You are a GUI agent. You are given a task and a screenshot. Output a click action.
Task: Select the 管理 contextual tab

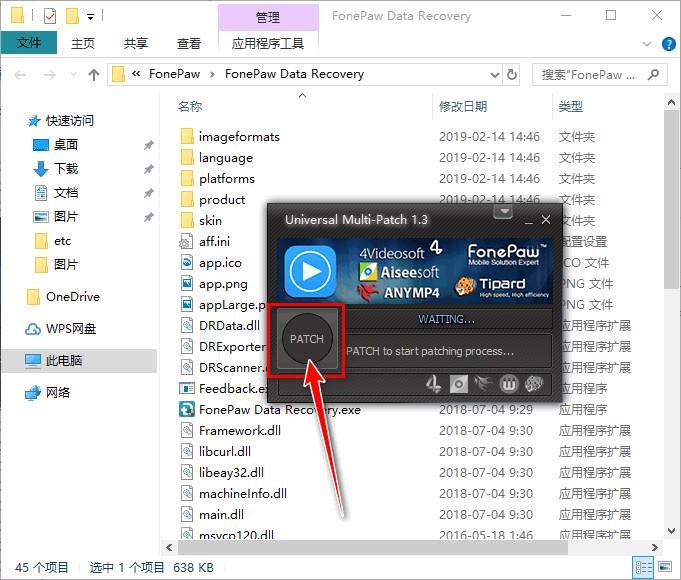tap(268, 17)
